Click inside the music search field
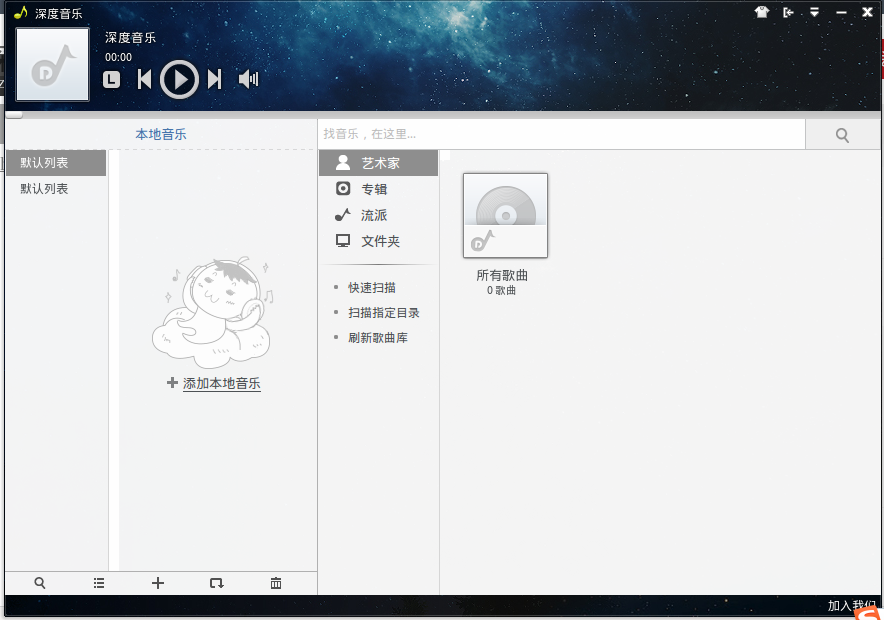The width and height of the screenshot is (884, 620). pos(562,134)
